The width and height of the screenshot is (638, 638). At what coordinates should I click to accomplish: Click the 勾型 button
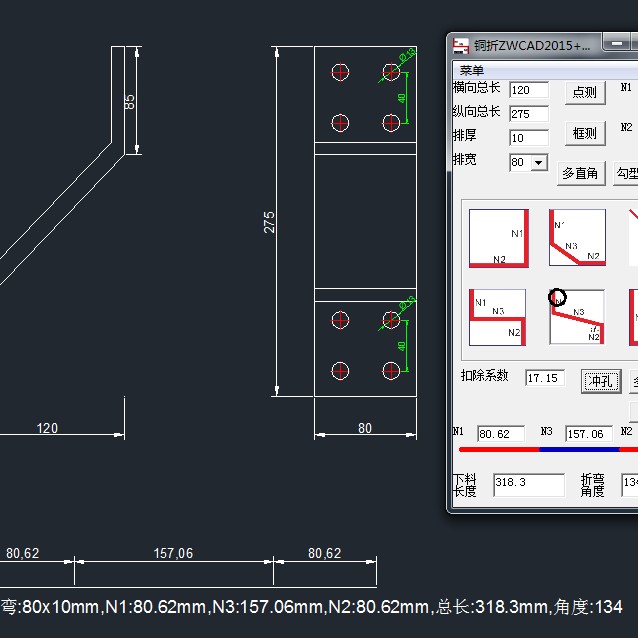point(626,173)
